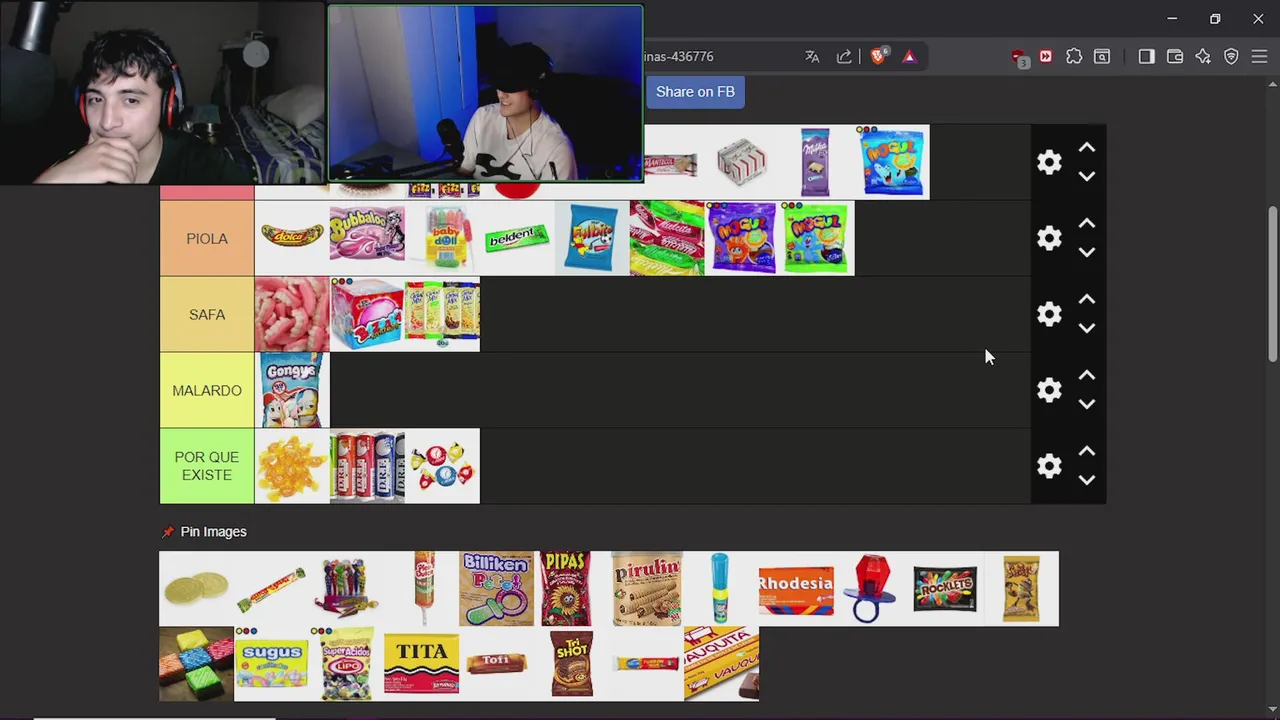The width and height of the screenshot is (1280, 720).
Task: Open the Leo AI sparkle icon
Action: click(x=1203, y=57)
